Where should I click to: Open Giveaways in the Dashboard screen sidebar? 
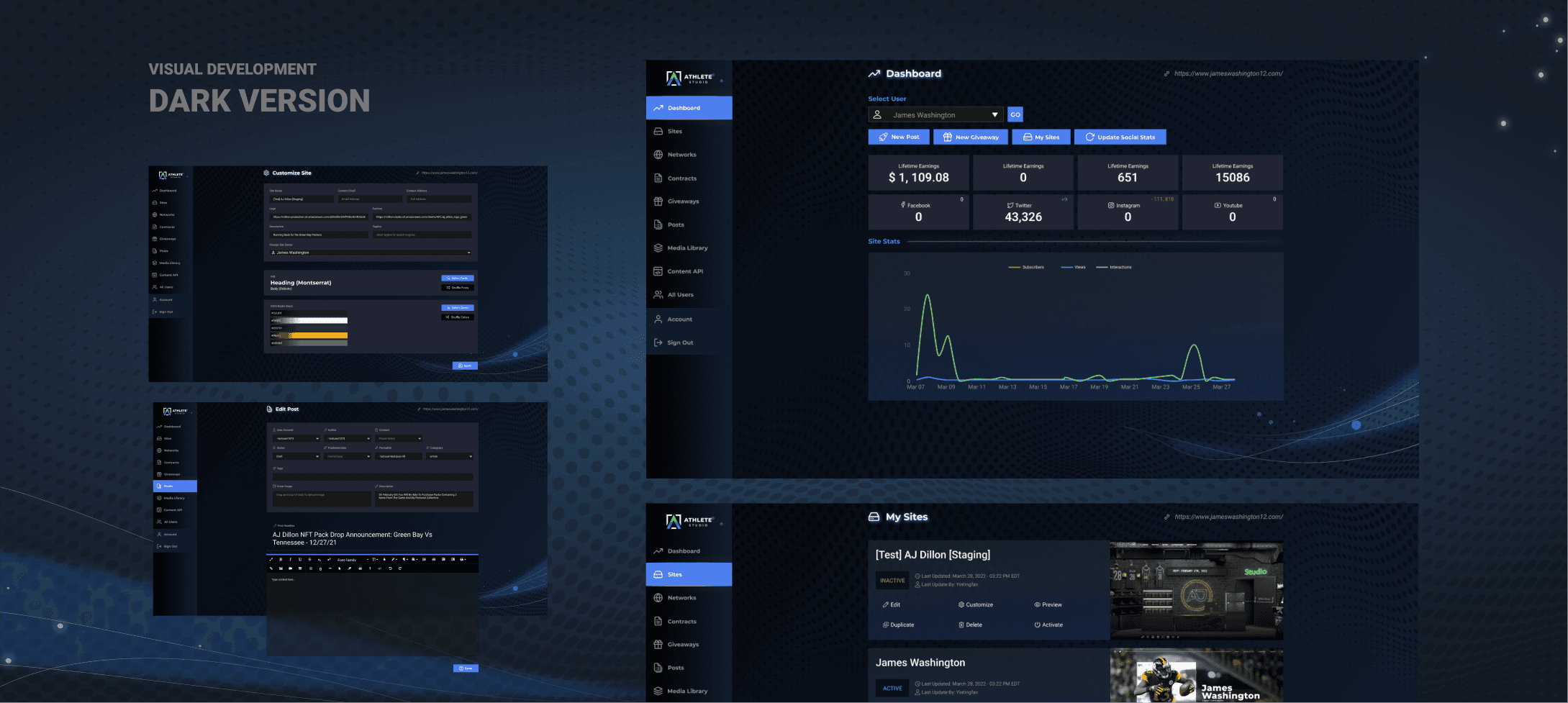tap(689, 201)
